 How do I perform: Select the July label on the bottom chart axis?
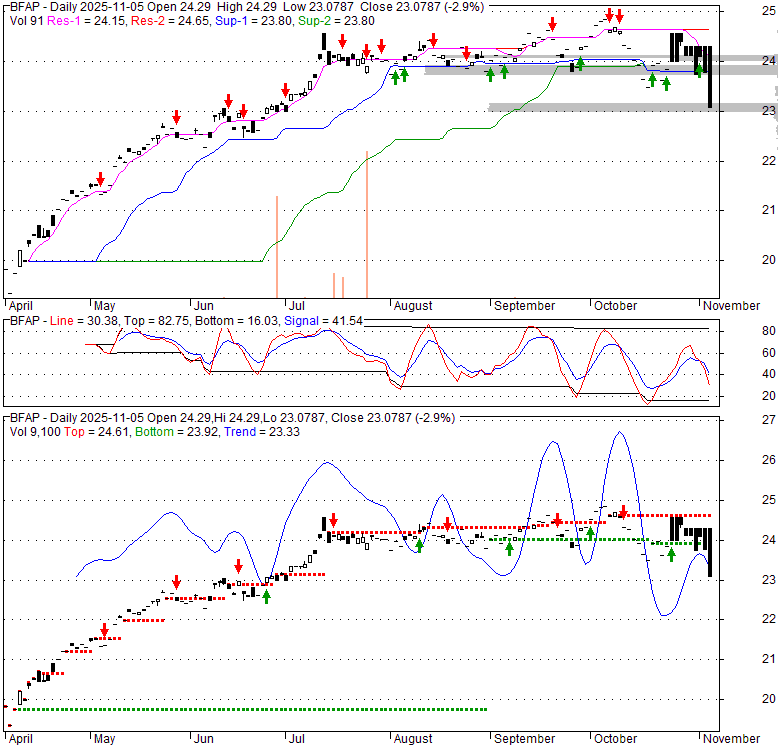tap(298, 741)
